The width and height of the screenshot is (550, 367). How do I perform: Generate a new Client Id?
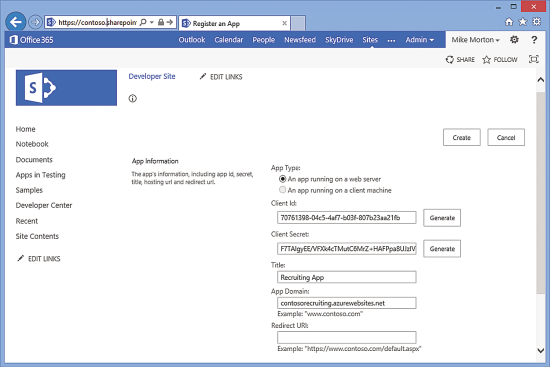click(x=442, y=218)
